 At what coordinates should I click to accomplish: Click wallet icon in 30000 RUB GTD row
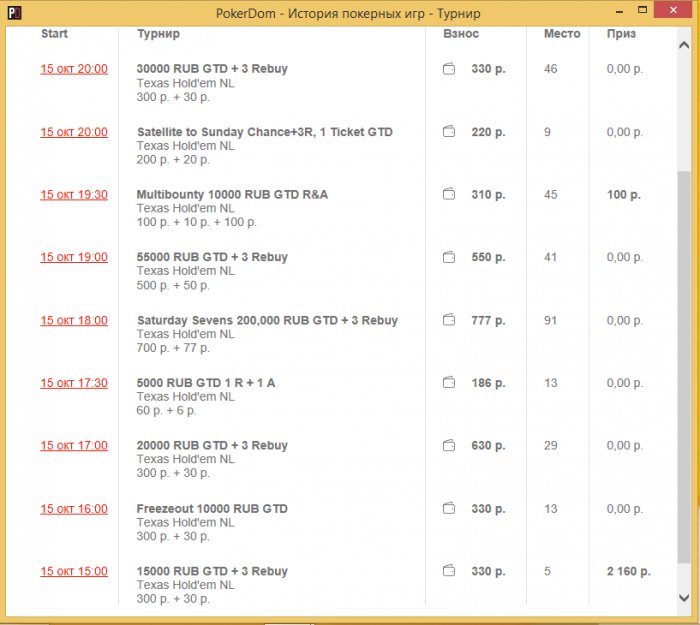[x=449, y=69]
